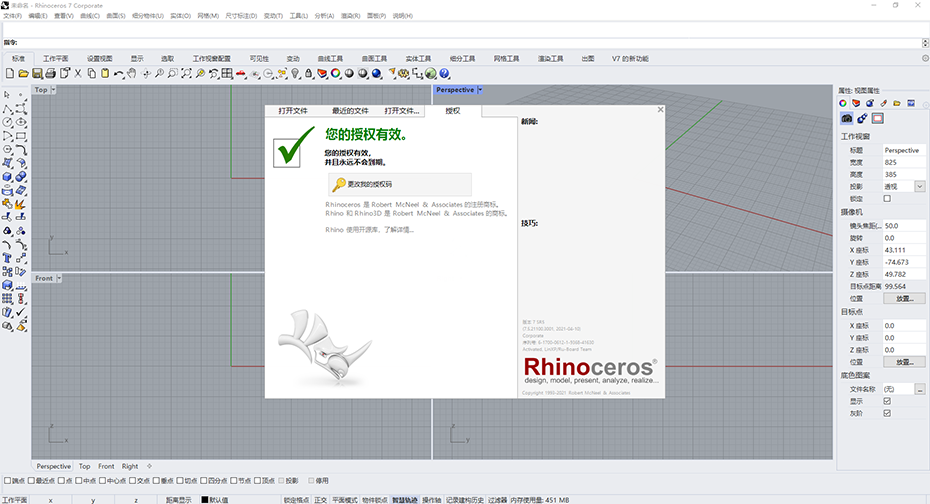Click the target point 放置 button
This screenshot has width=930, height=504.
click(904, 362)
